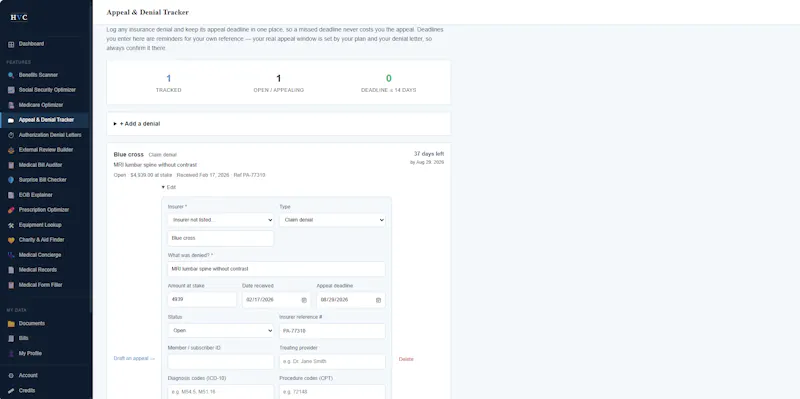Click the Treating provider field
The width and height of the screenshot is (800, 399).
coord(332,362)
